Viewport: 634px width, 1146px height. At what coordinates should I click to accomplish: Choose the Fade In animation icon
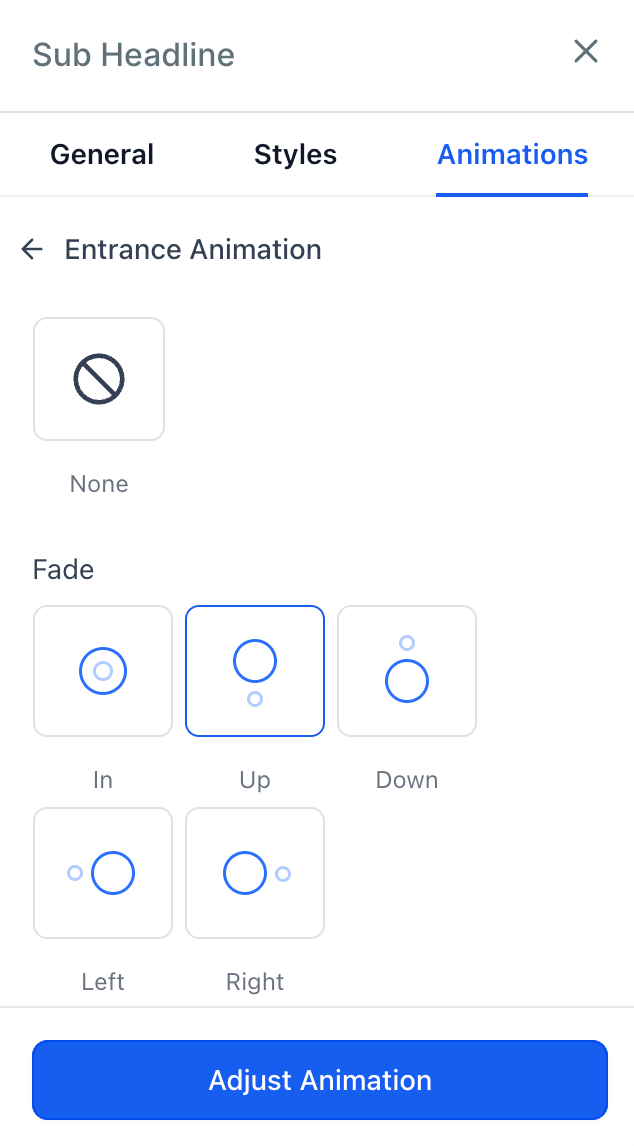[103, 671]
